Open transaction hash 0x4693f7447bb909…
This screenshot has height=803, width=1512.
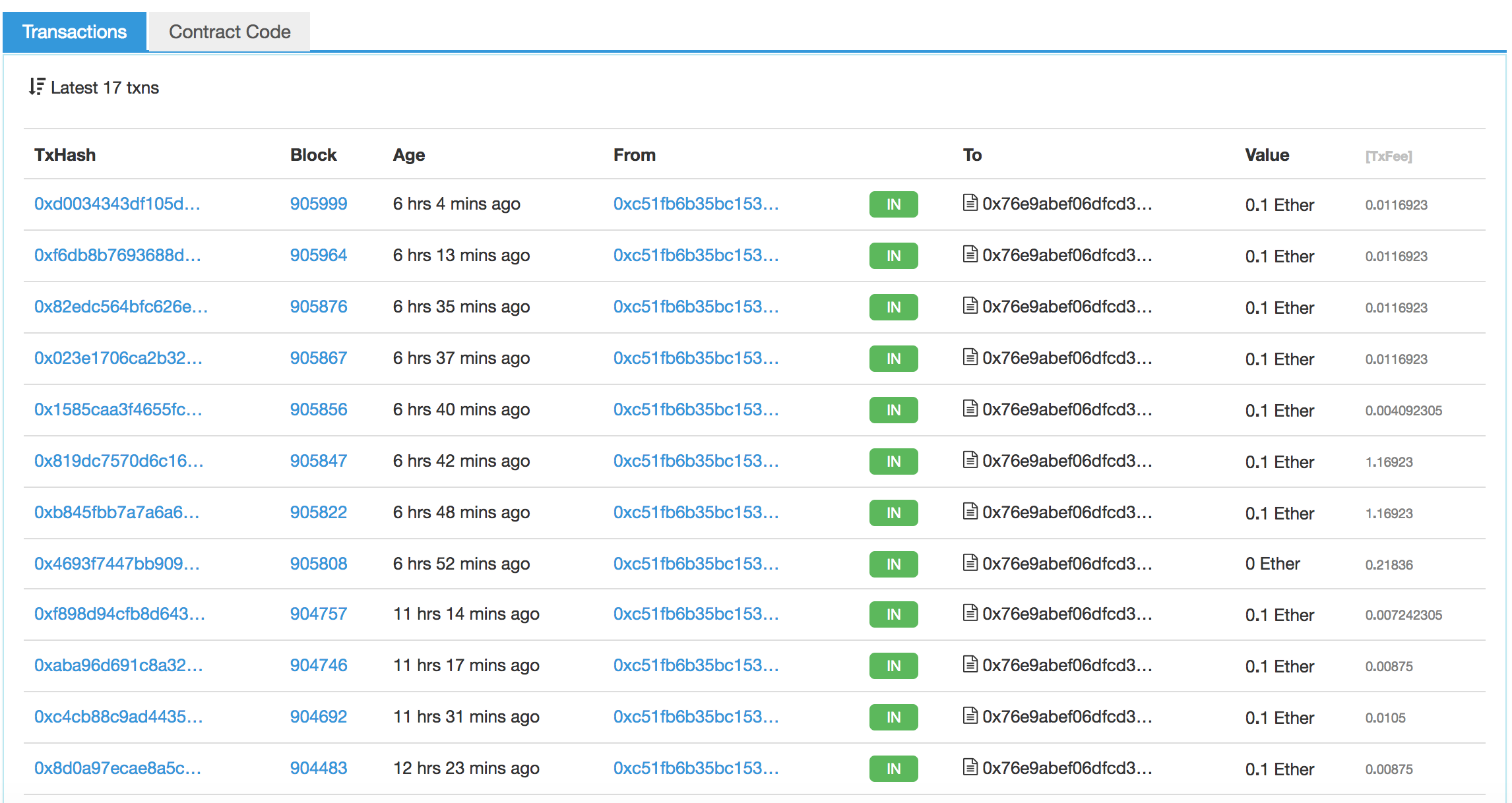pyautogui.click(x=117, y=564)
